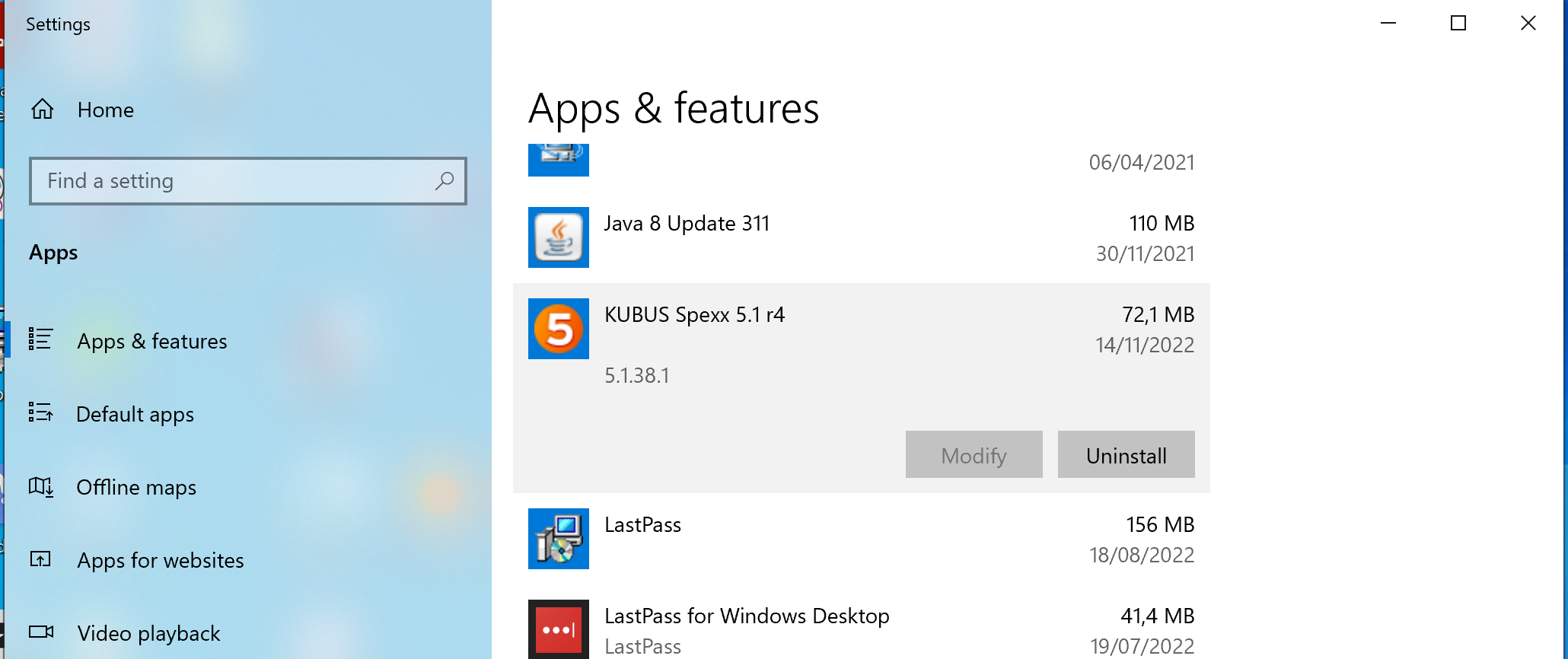Screen dimensions: 1568x659
Task: Click the Apps for websites icon
Action: pos(40,559)
